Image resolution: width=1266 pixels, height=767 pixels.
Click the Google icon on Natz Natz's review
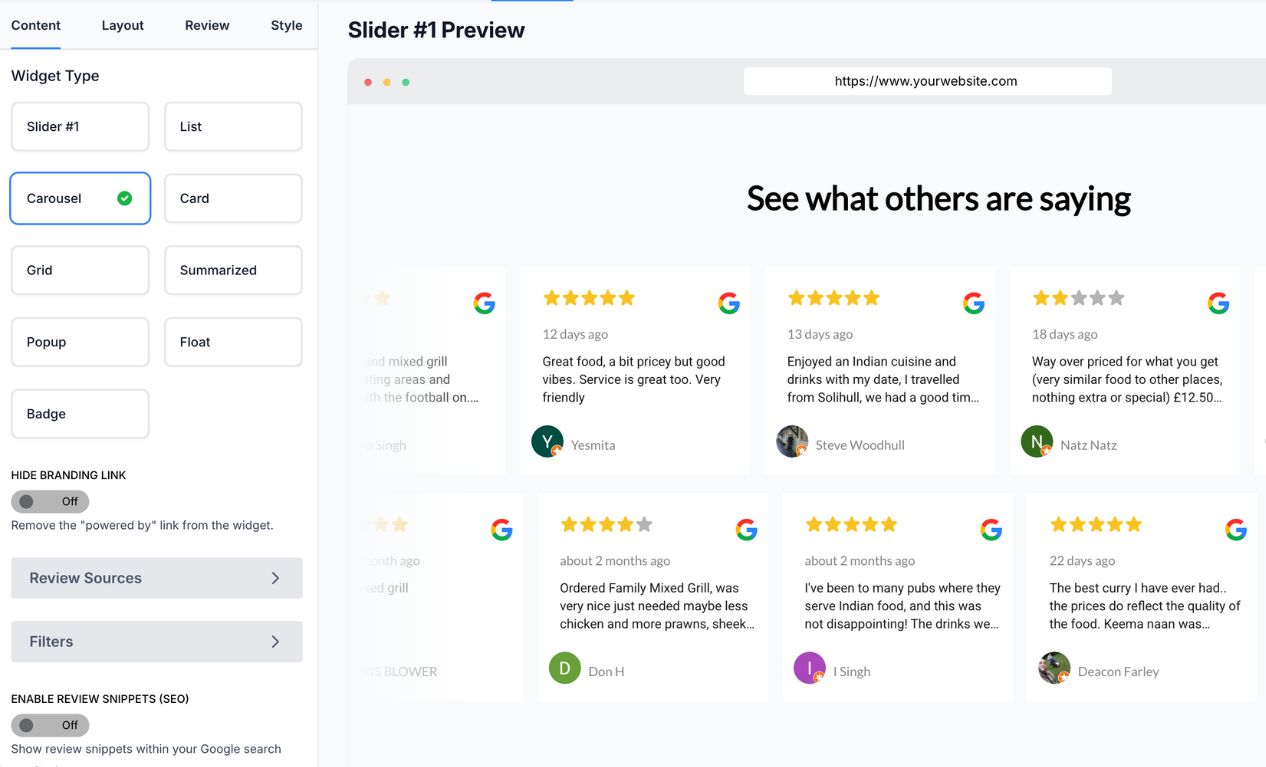point(1218,303)
